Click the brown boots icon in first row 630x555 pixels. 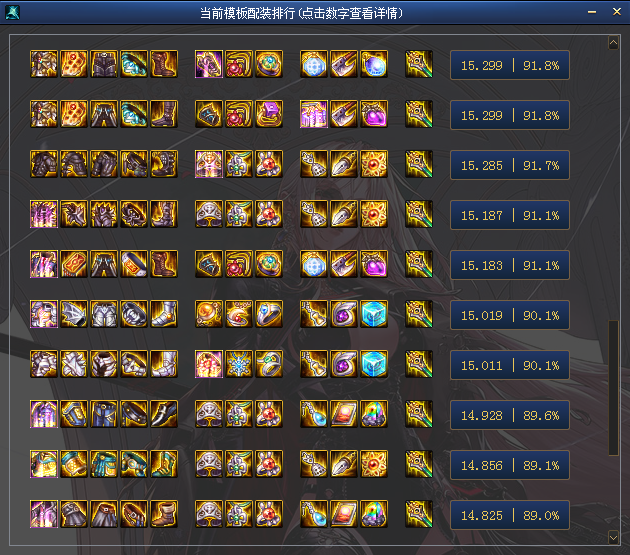(x=164, y=64)
